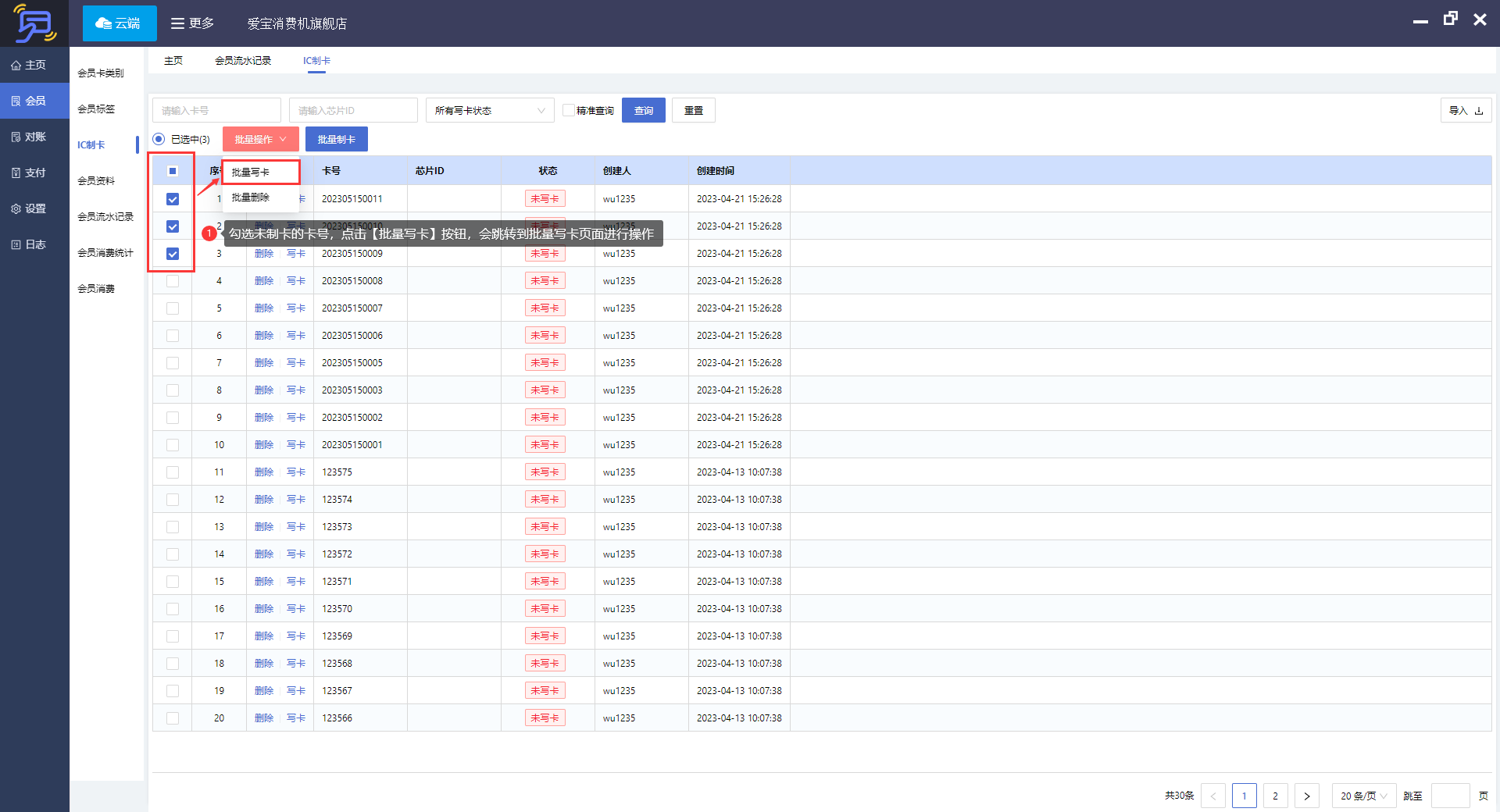Focus the 请输入芯片ID input field
The image size is (1500, 812).
coord(353,110)
